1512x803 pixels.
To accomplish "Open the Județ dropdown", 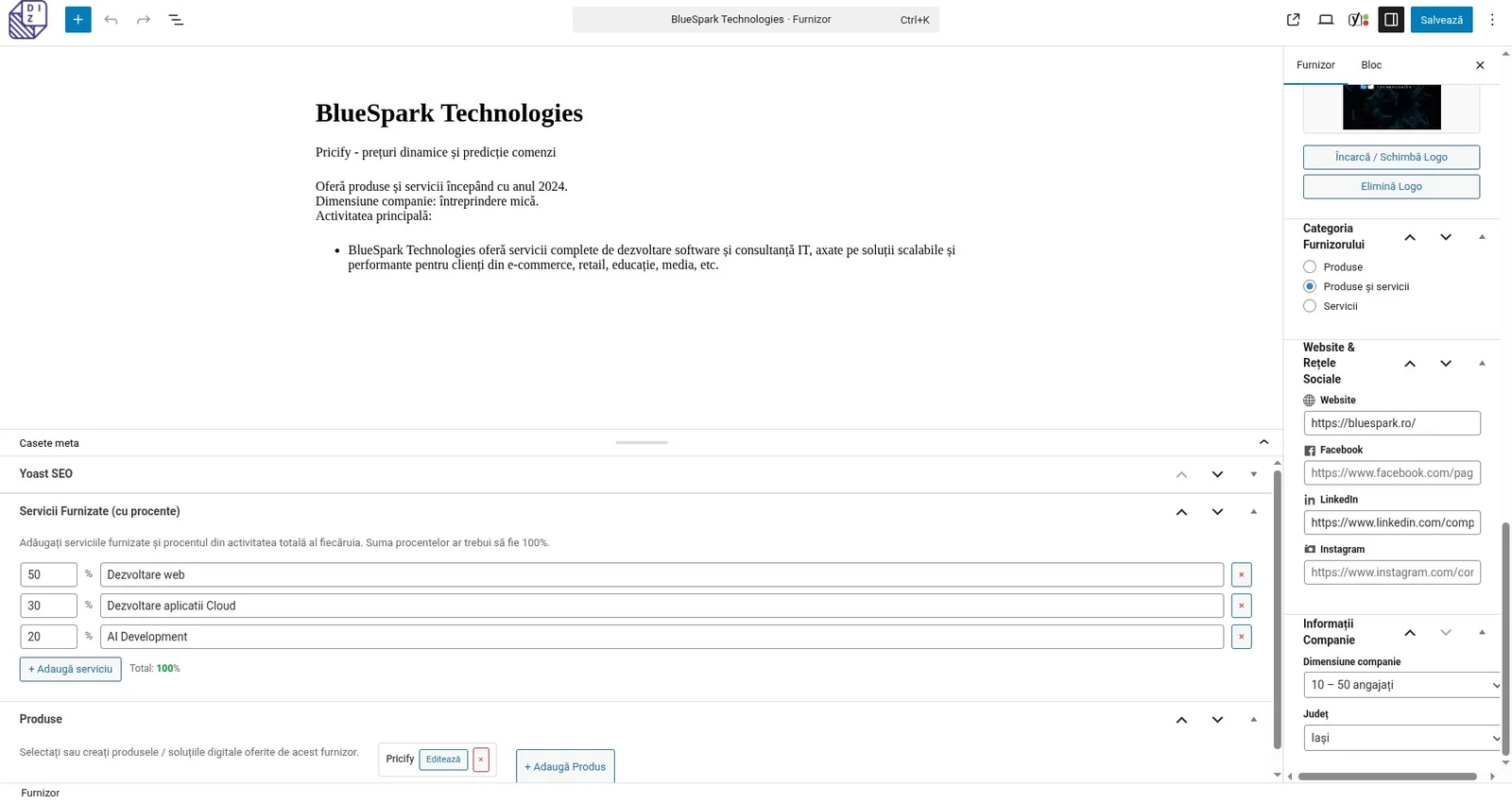I will (x=1402, y=738).
